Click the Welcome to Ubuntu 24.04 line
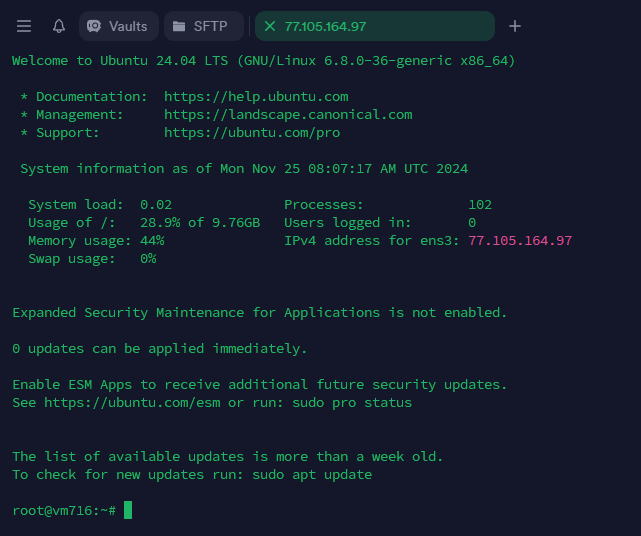Image resolution: width=641 pixels, height=536 pixels. [x=264, y=61]
